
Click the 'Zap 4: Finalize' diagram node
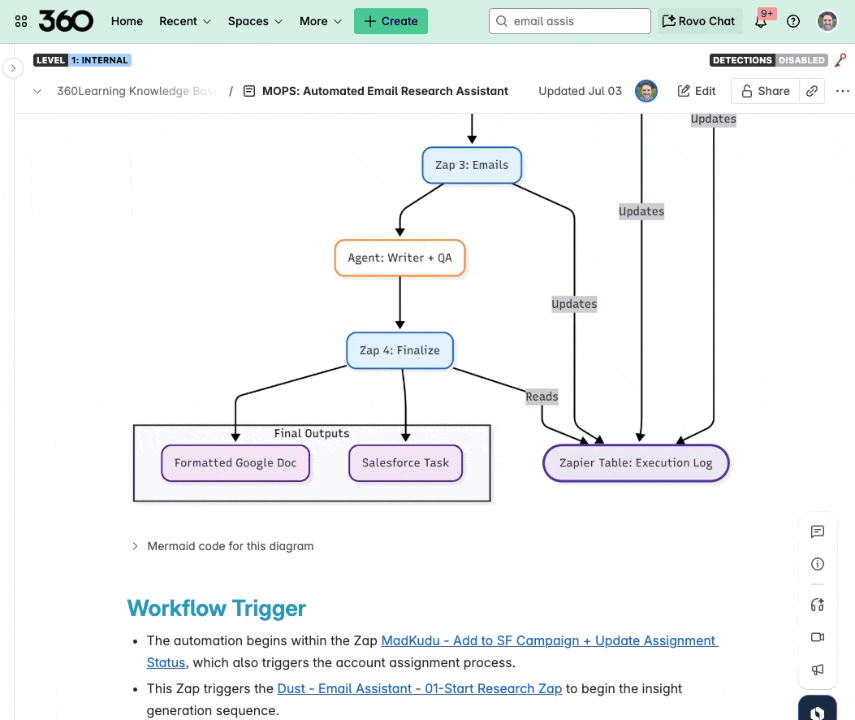[400, 351]
